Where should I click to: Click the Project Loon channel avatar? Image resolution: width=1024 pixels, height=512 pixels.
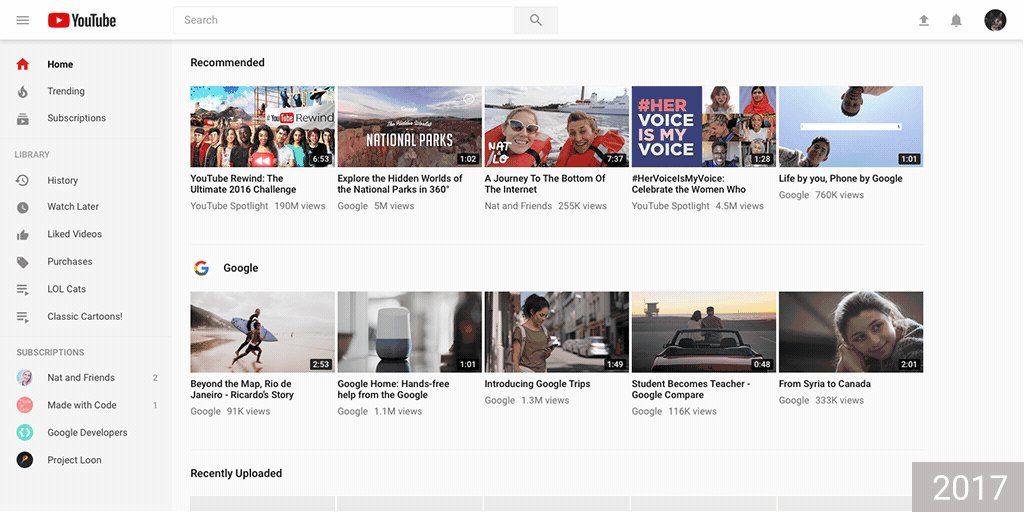(25, 460)
